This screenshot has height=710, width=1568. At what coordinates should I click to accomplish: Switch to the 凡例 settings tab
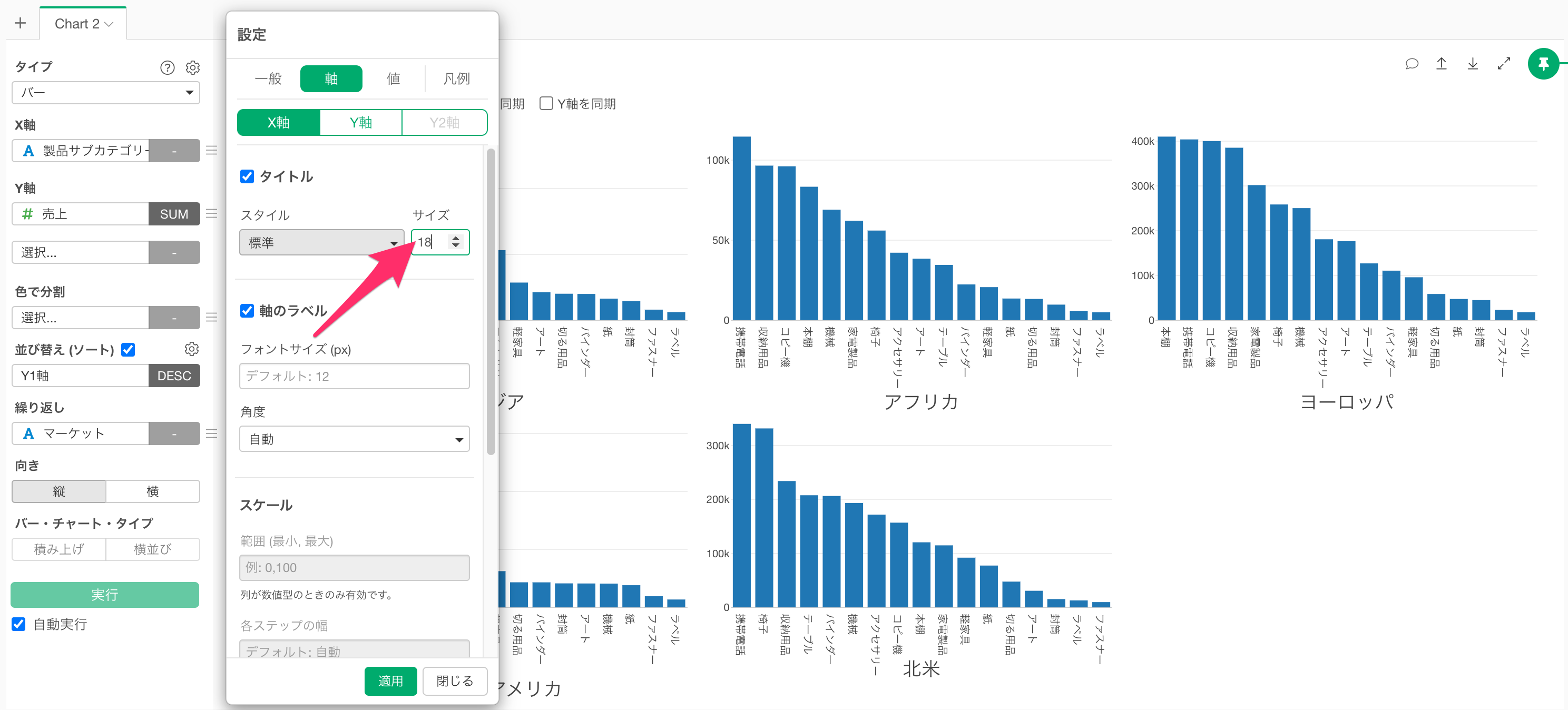456,78
